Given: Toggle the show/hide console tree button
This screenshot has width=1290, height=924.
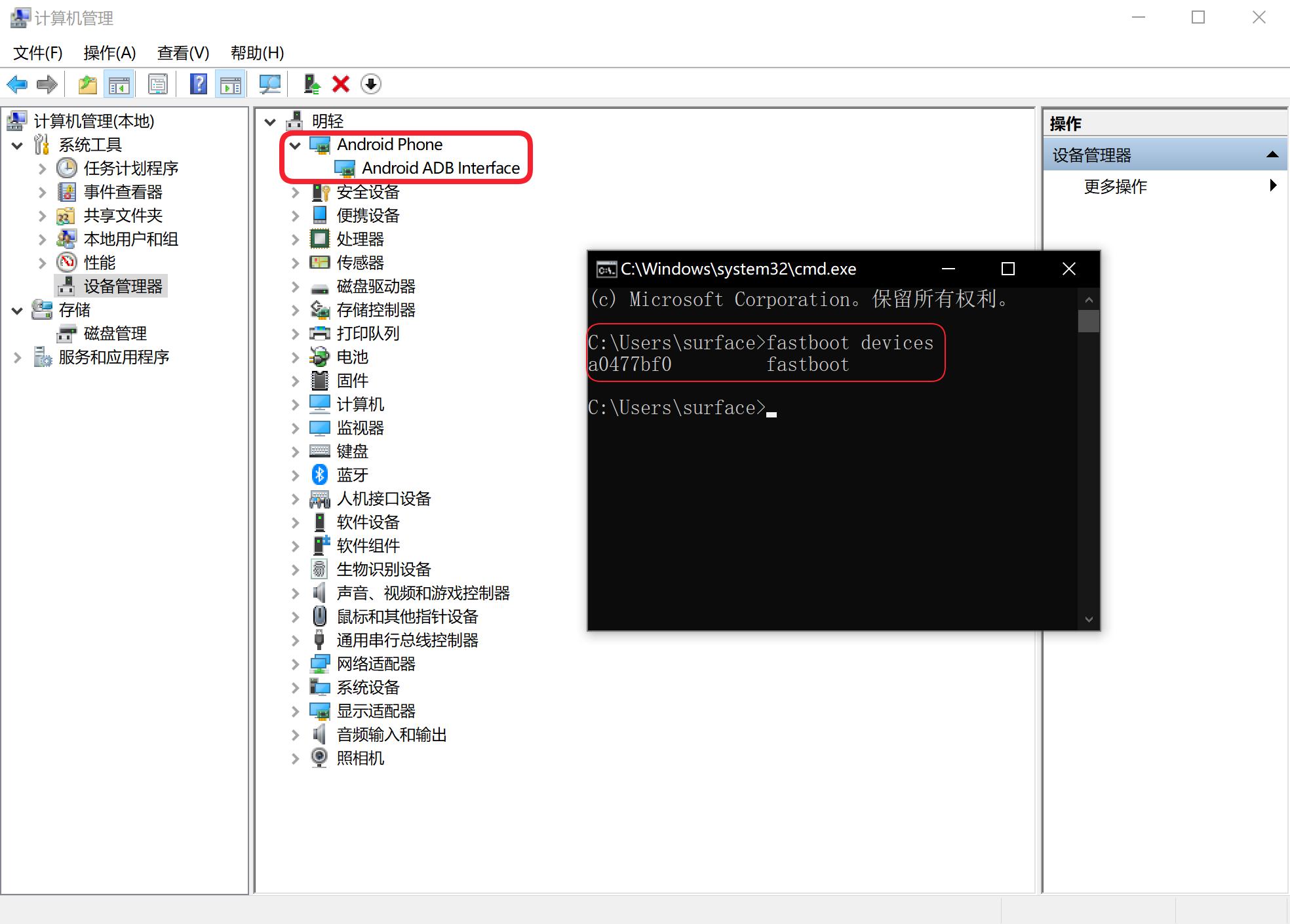Looking at the screenshot, I should (119, 84).
